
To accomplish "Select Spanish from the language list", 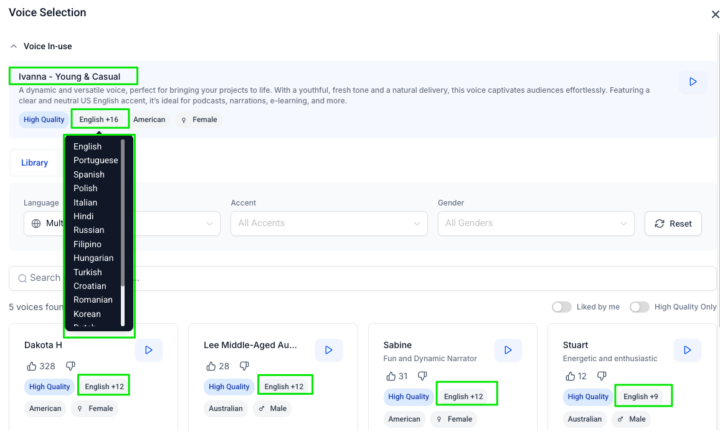I will point(89,175).
